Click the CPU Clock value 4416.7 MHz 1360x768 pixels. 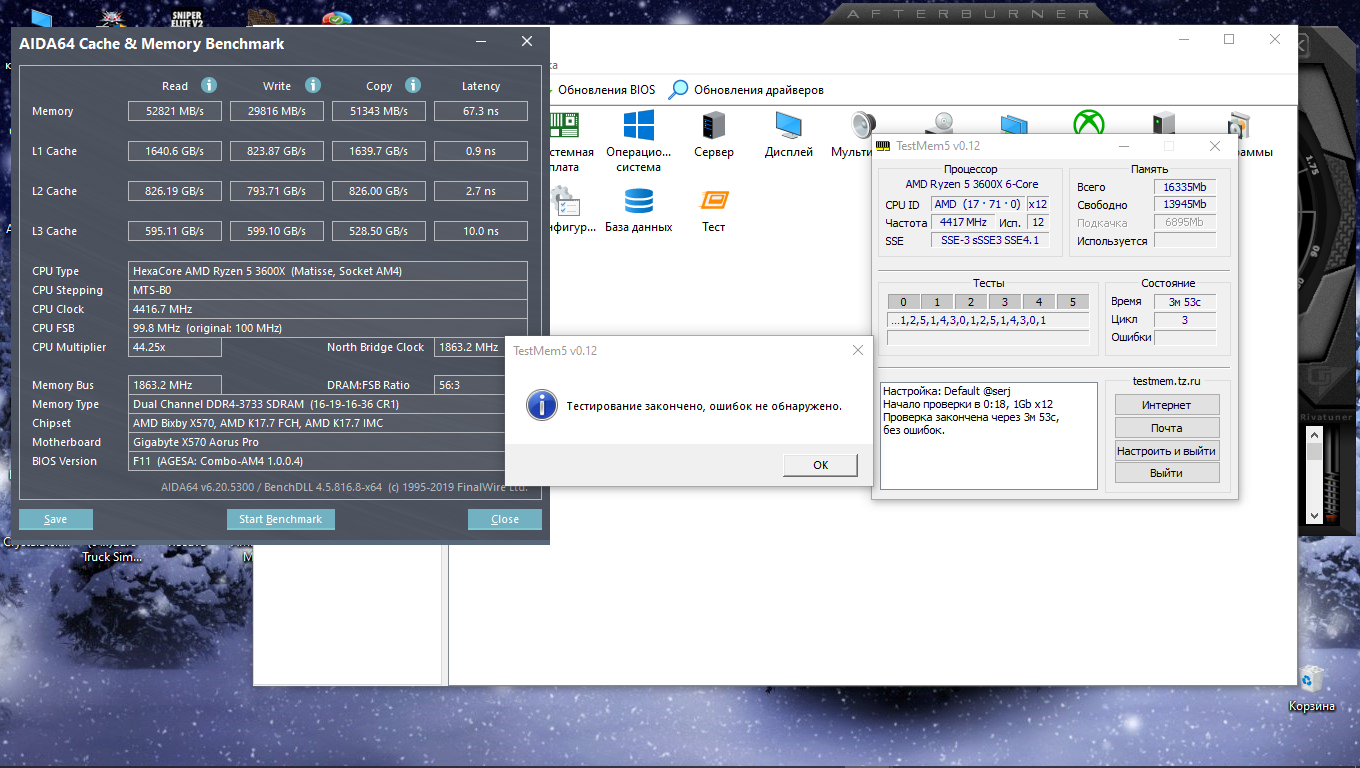pyautogui.click(x=328, y=309)
